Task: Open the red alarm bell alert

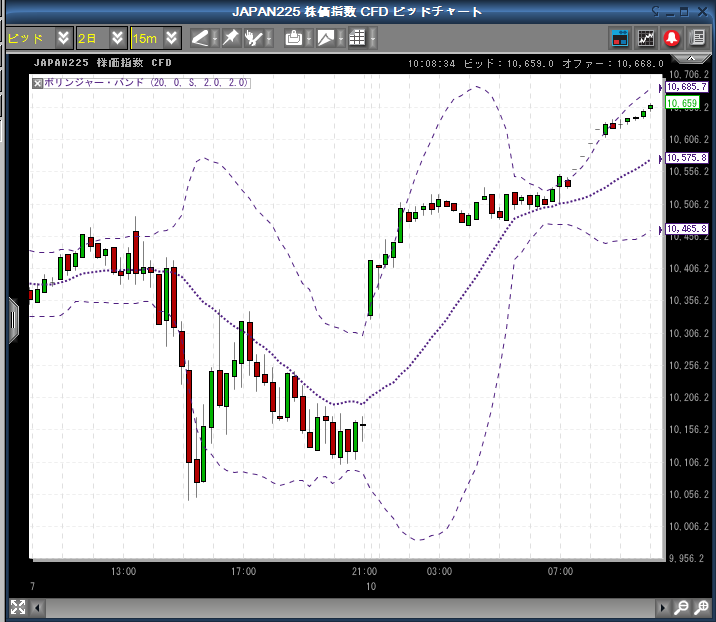Action: point(672,38)
